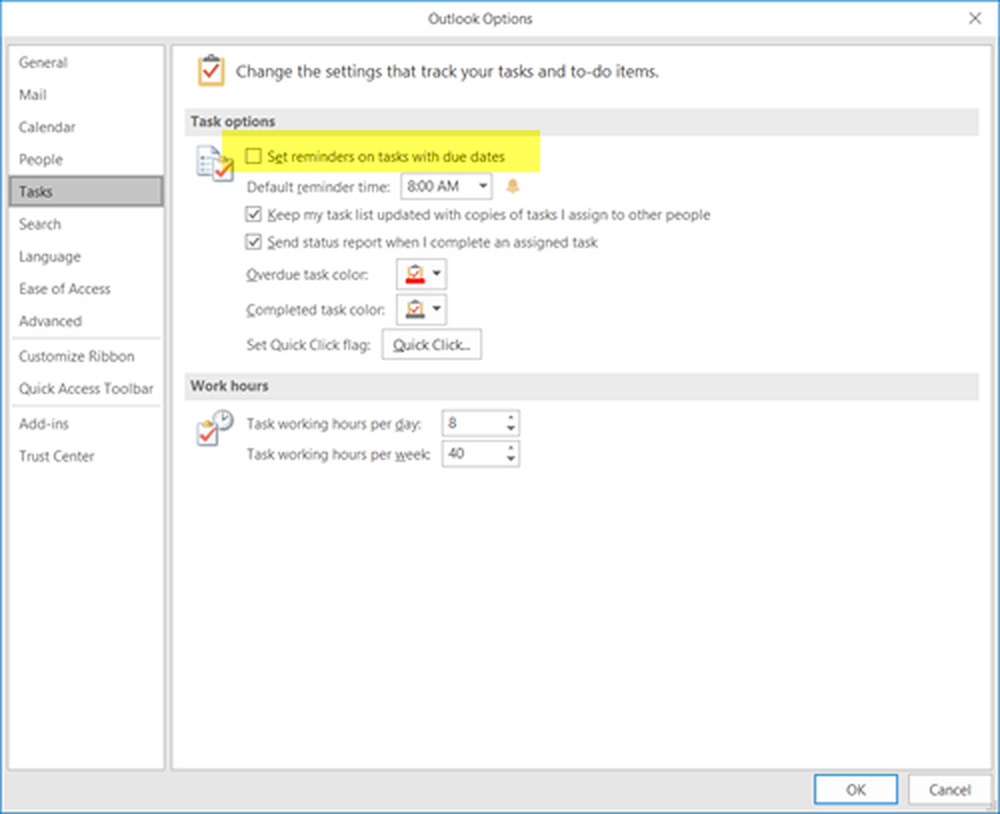This screenshot has width=1000, height=814.
Task: Expand the Overdue task color picker
Action: pos(438,274)
